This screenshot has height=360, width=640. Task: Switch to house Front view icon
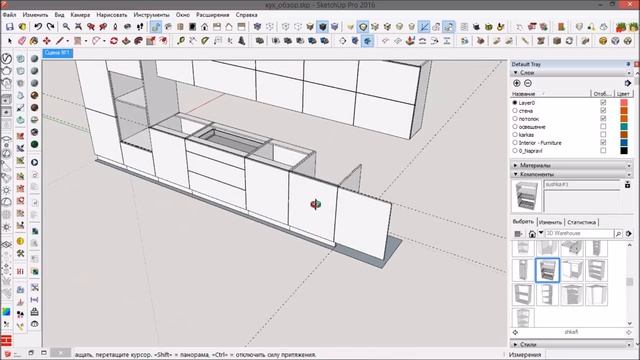coord(204,27)
